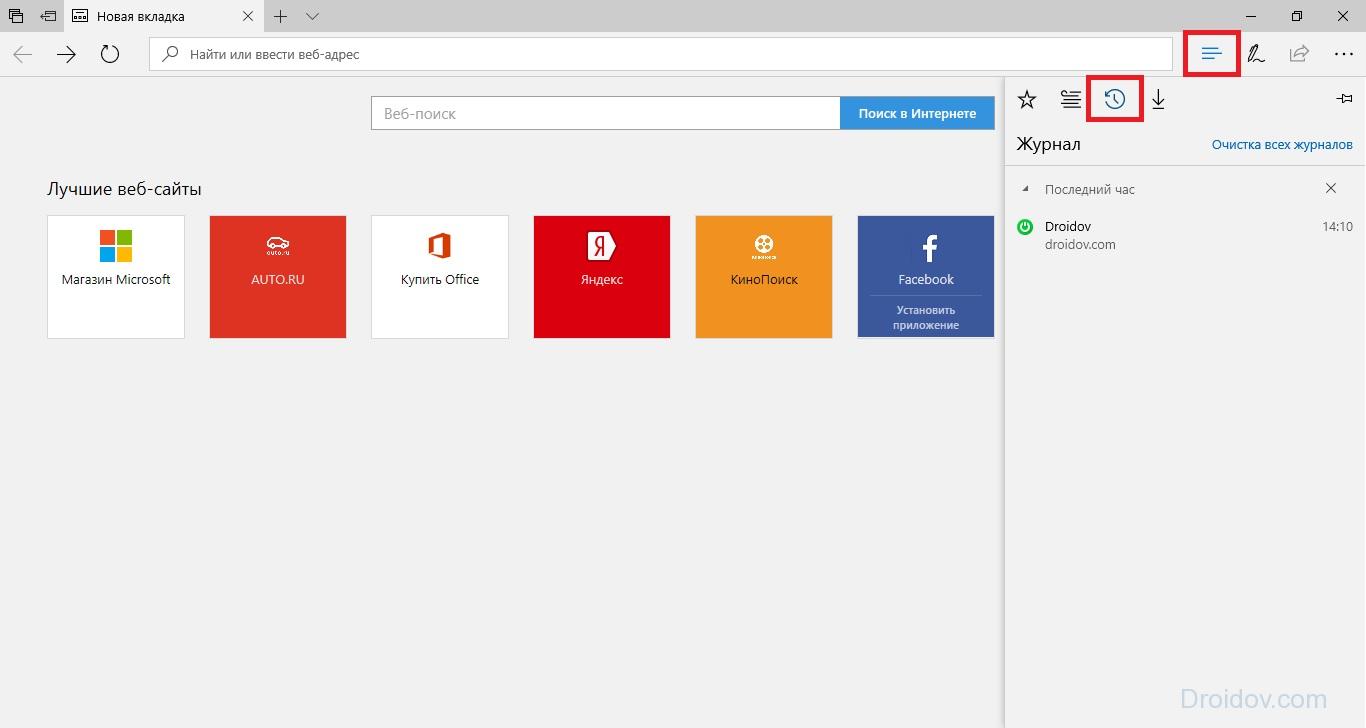Refresh the page with reload icon
This screenshot has height=728, width=1366.
click(110, 54)
